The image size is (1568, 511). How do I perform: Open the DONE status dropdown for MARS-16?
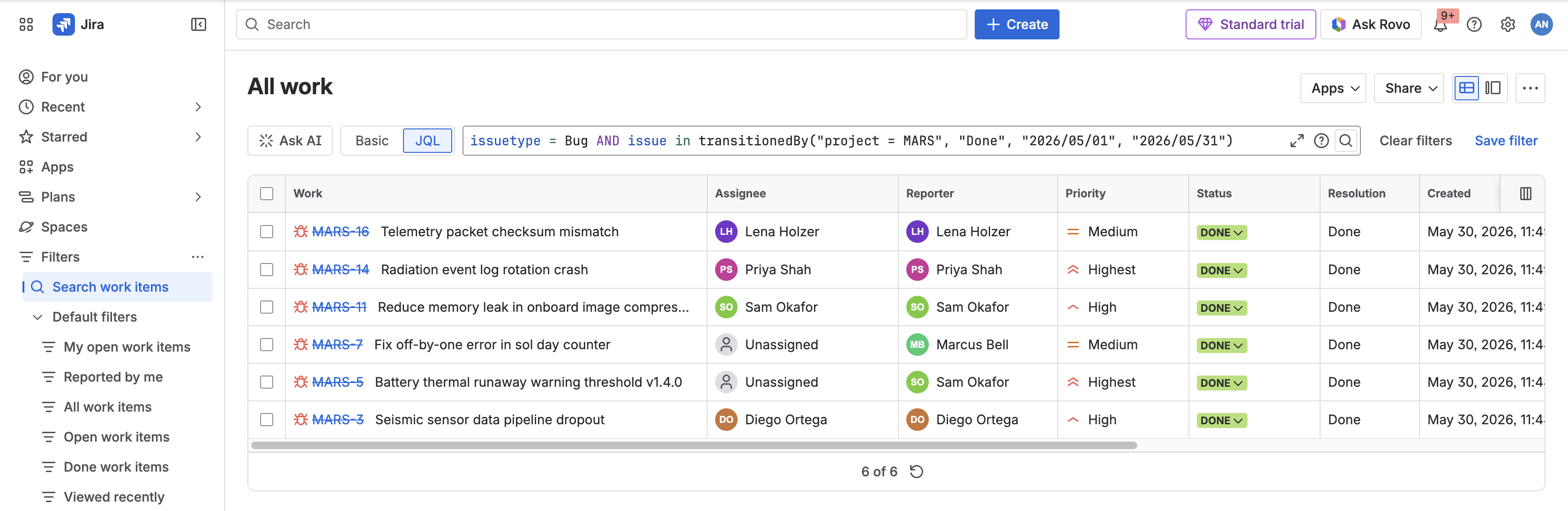click(x=1221, y=232)
